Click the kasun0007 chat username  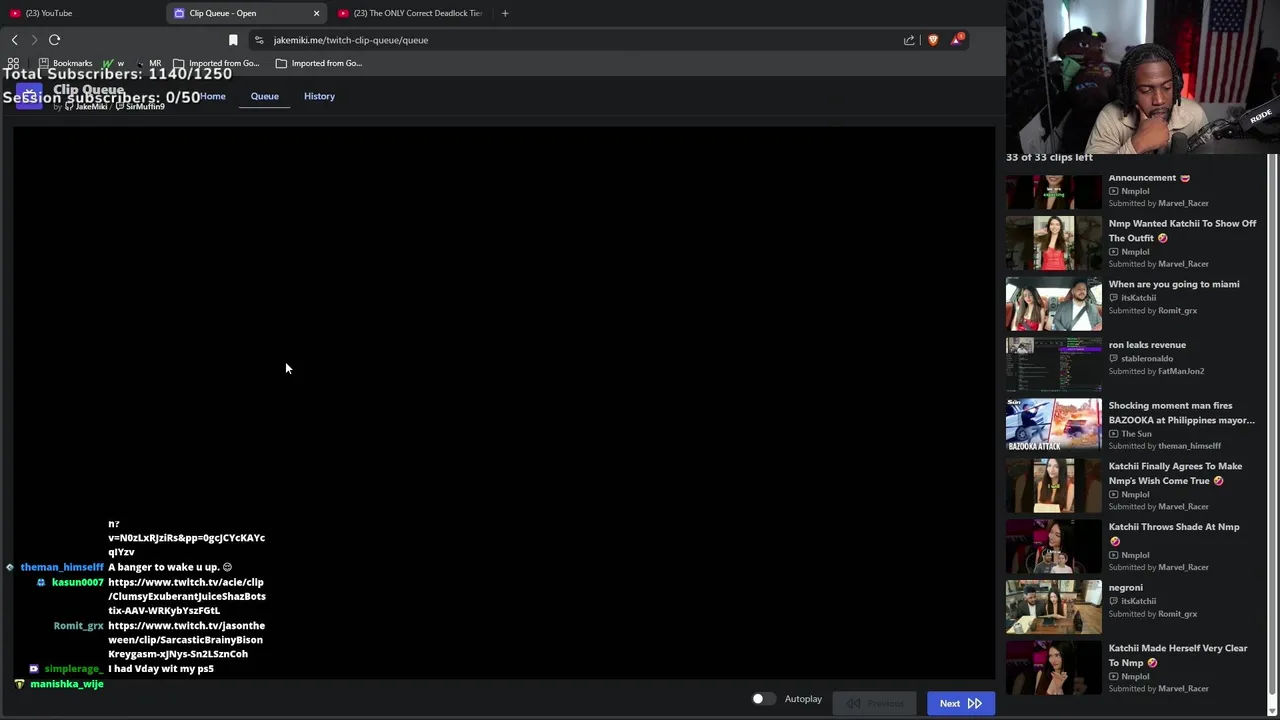click(77, 582)
